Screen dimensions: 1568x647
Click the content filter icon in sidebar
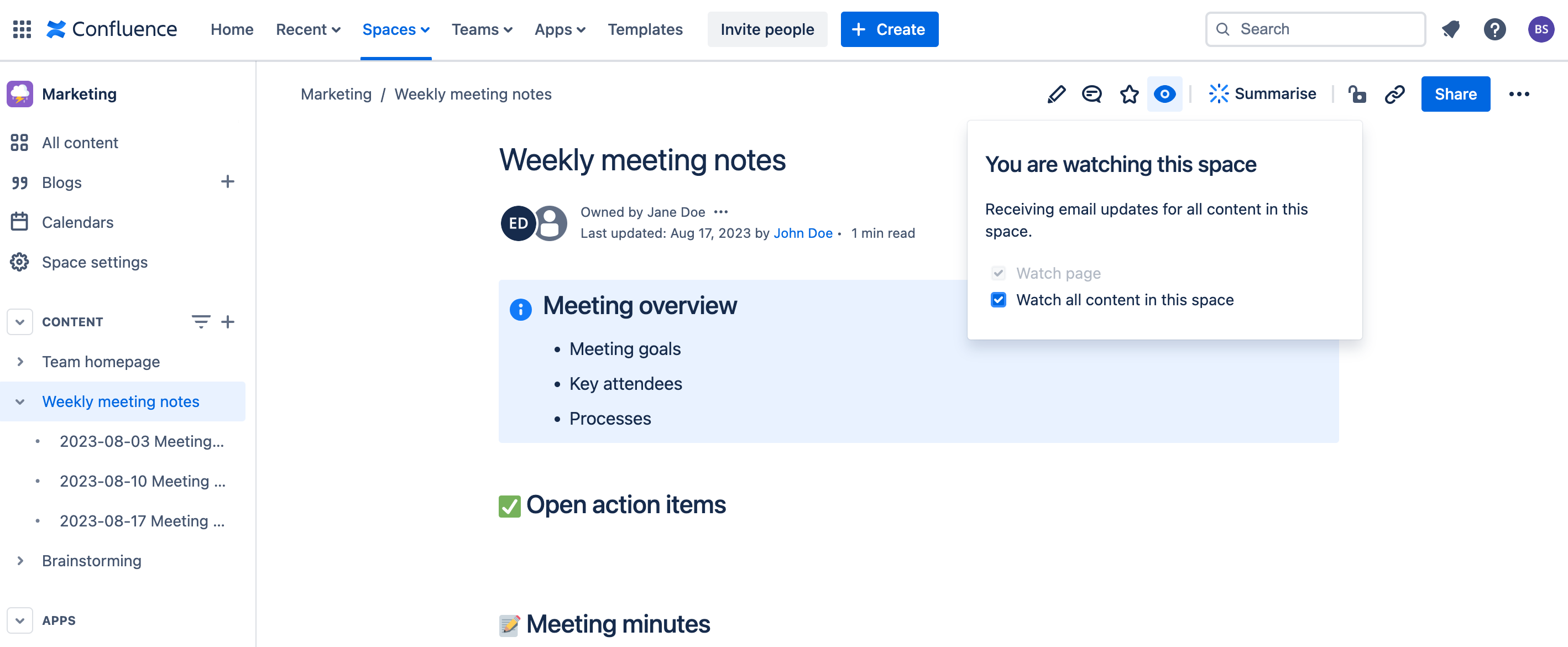(x=201, y=321)
